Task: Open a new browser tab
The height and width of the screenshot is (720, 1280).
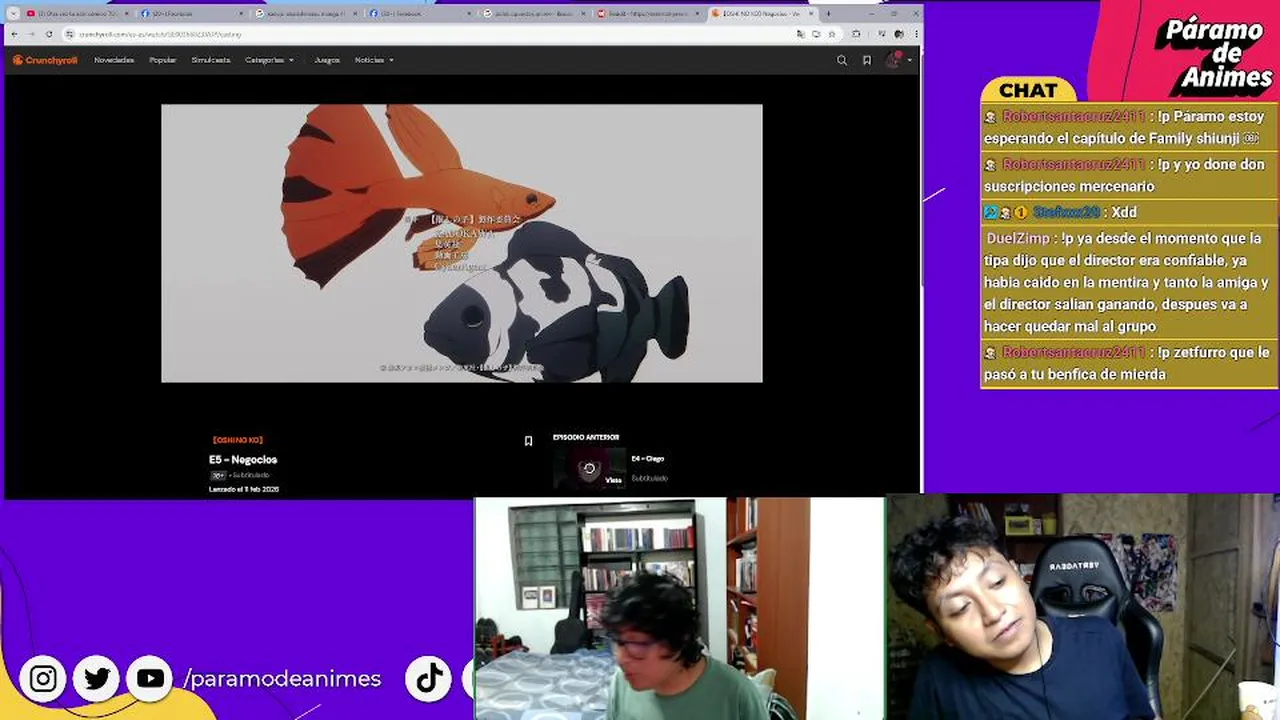Action: pyautogui.click(x=828, y=13)
